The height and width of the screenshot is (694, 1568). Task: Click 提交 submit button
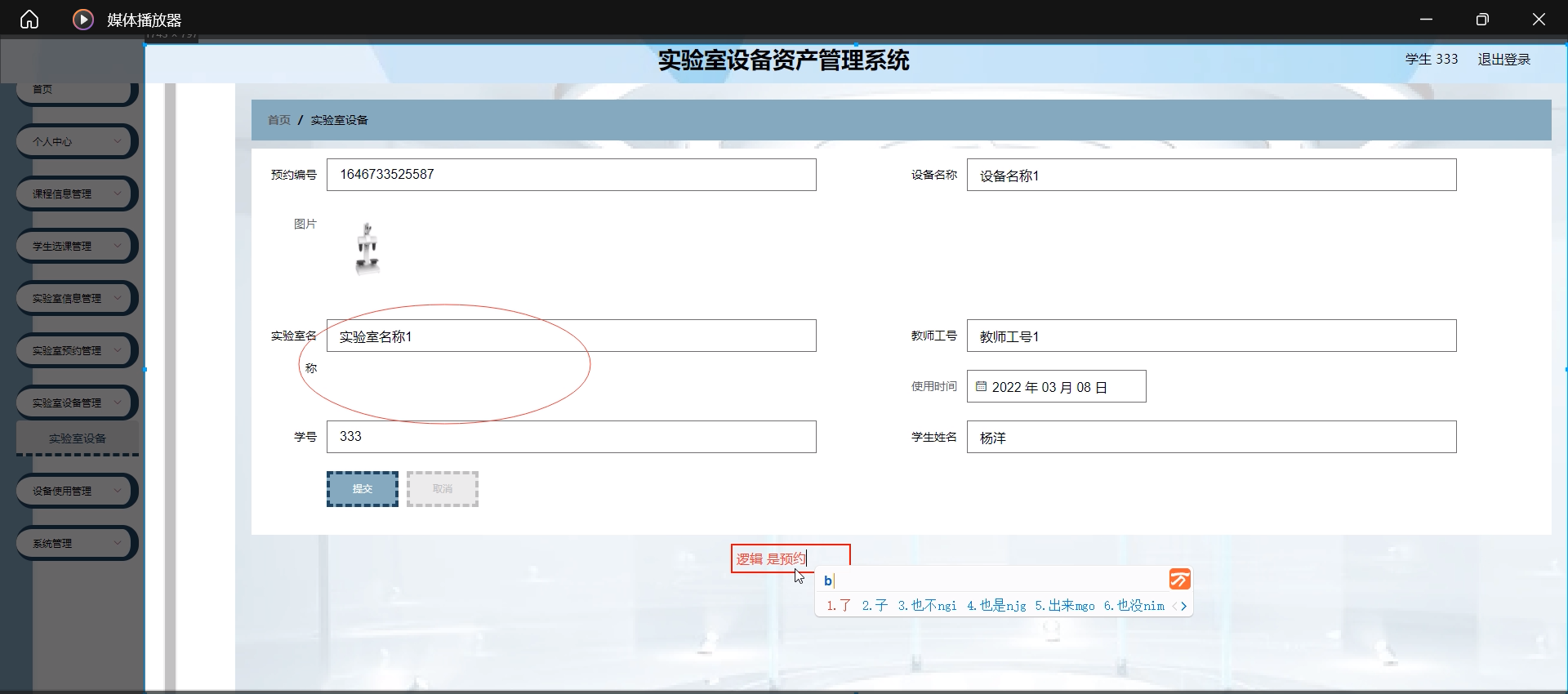coord(363,489)
